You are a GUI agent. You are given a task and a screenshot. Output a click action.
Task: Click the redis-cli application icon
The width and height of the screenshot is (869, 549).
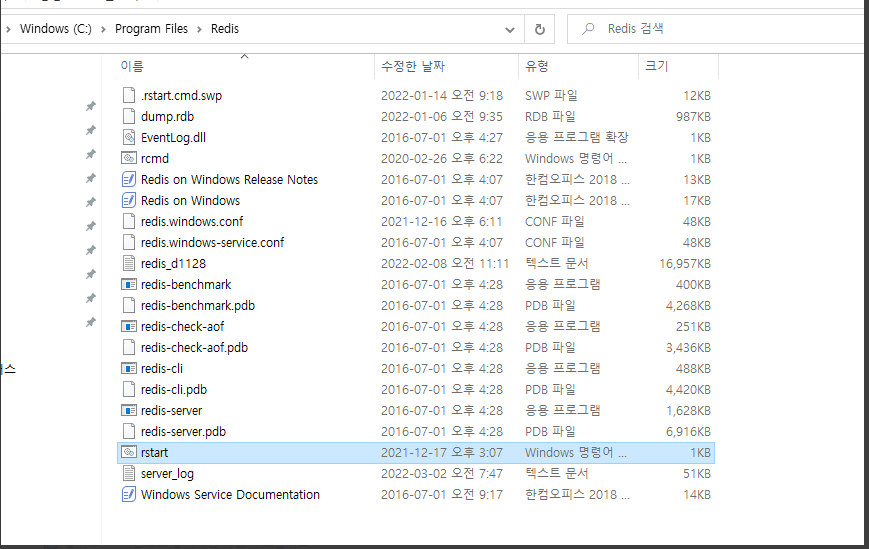coord(129,369)
